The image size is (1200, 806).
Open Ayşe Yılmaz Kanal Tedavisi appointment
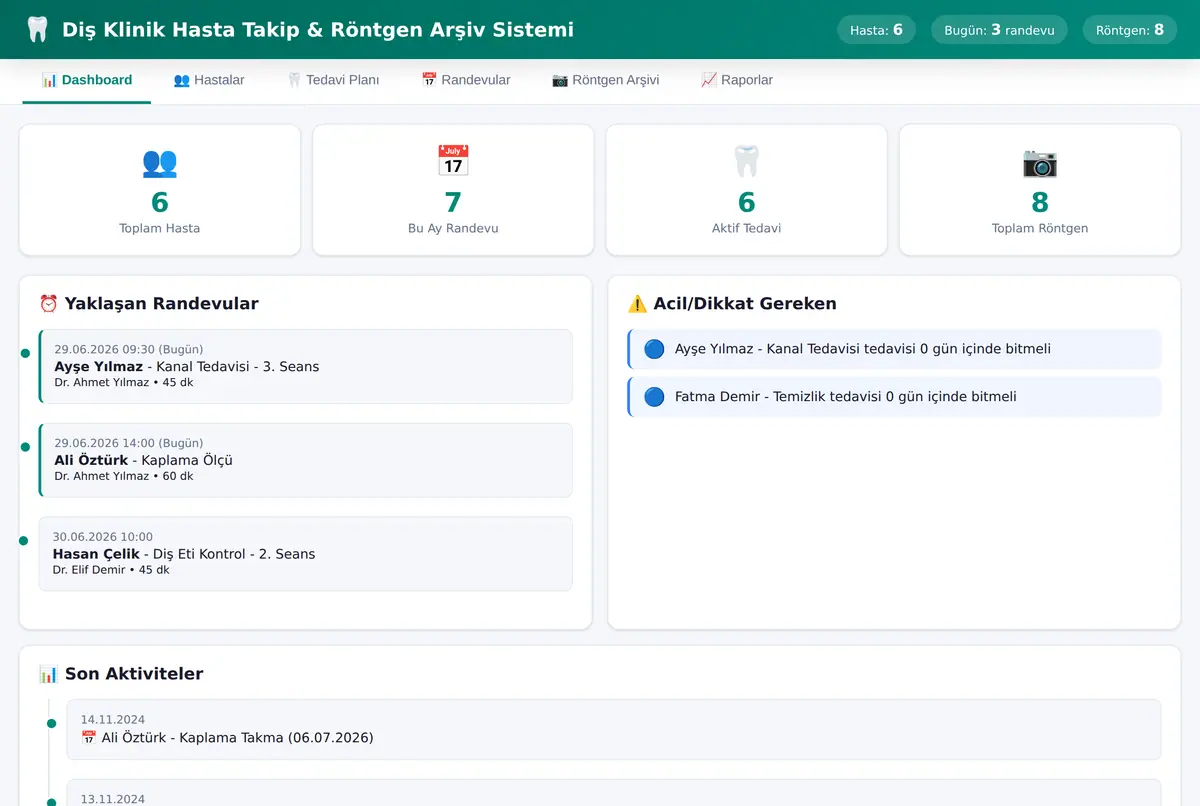[x=306, y=366]
